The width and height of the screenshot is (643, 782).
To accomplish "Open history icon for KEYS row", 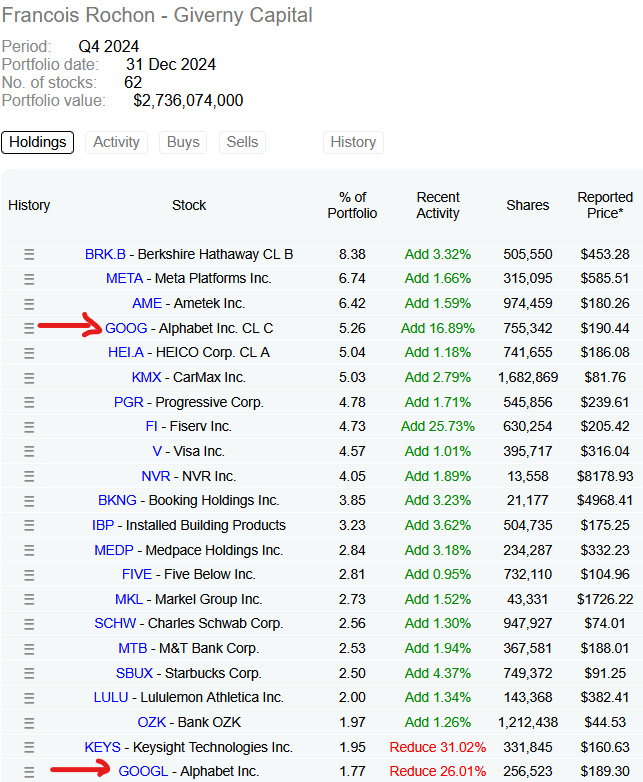I will point(29,747).
